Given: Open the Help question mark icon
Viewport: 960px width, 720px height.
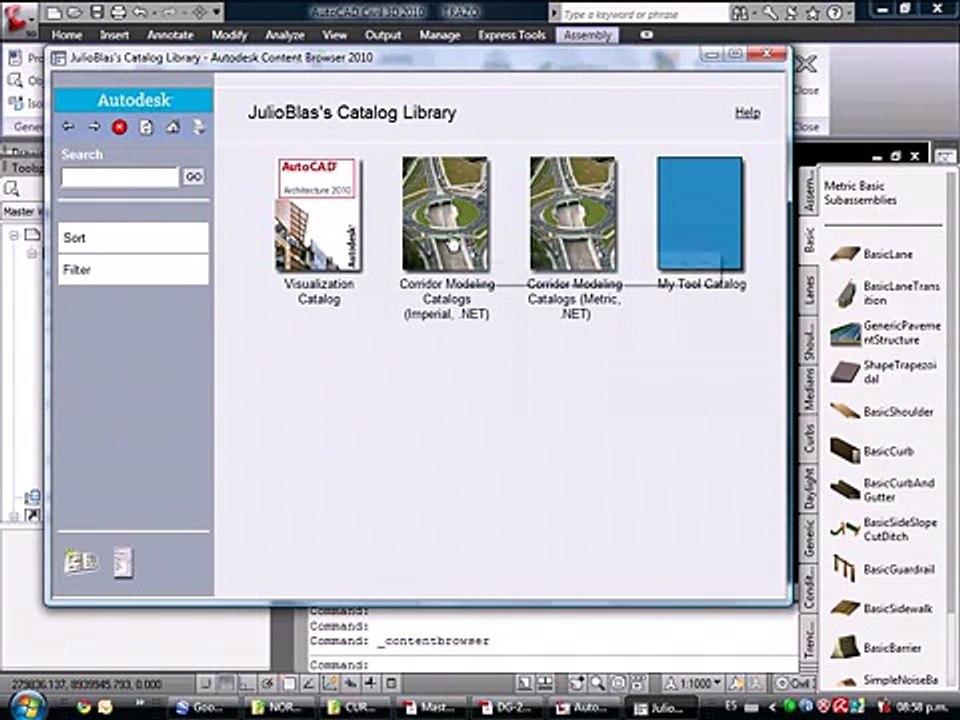Looking at the screenshot, I should [834, 12].
